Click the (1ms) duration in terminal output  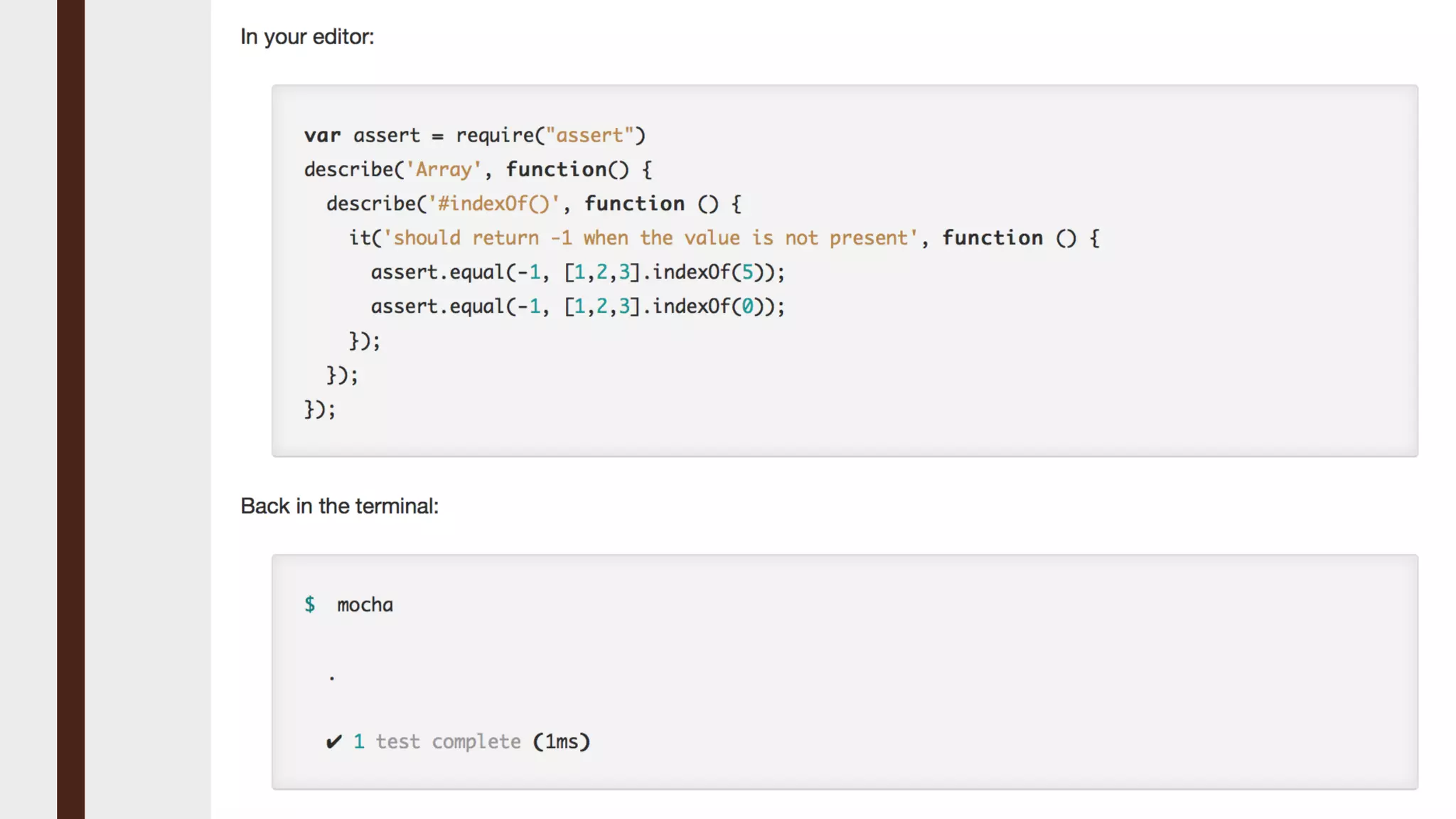[x=562, y=742]
